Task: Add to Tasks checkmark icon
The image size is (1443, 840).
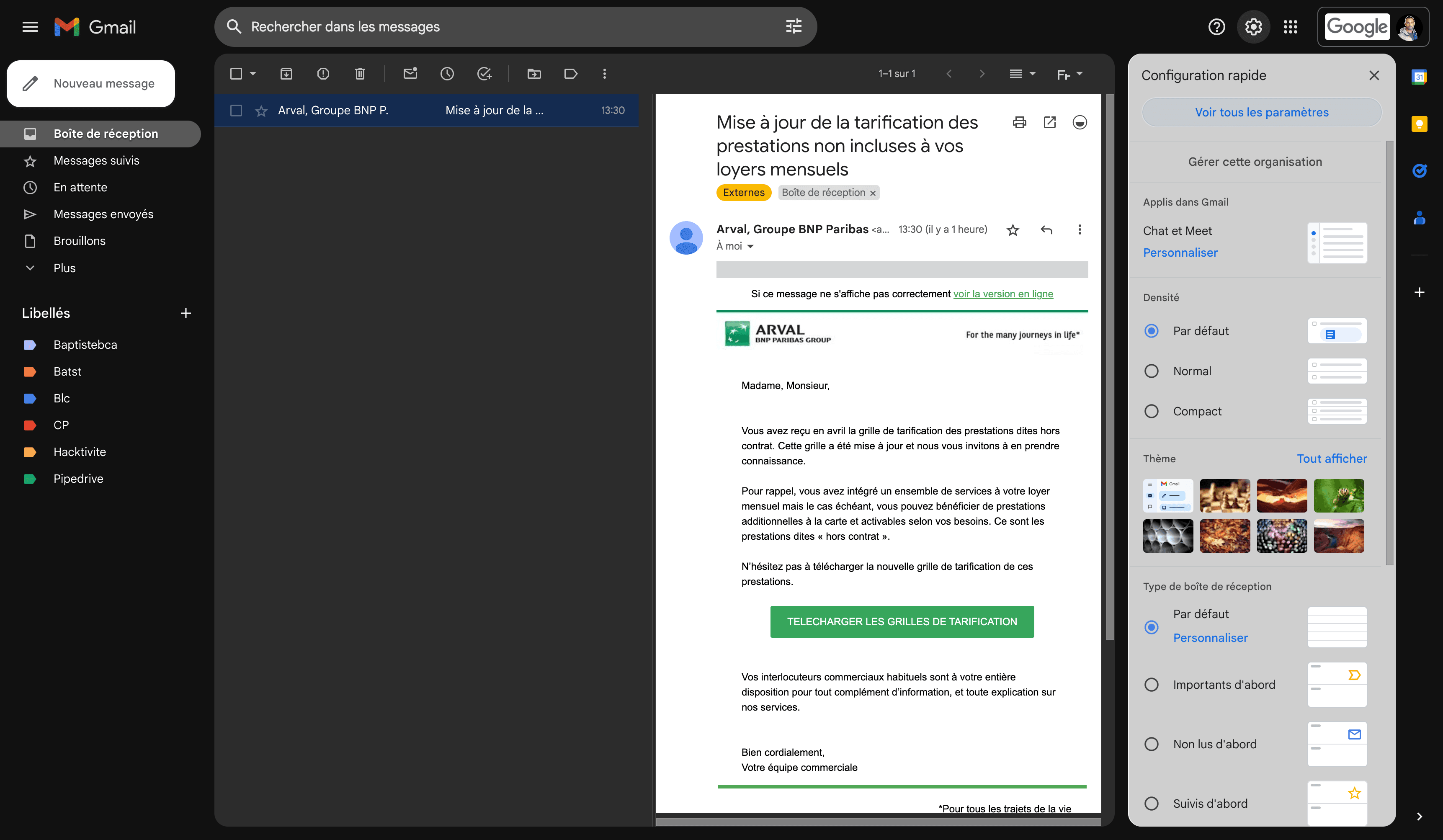Action: point(484,74)
